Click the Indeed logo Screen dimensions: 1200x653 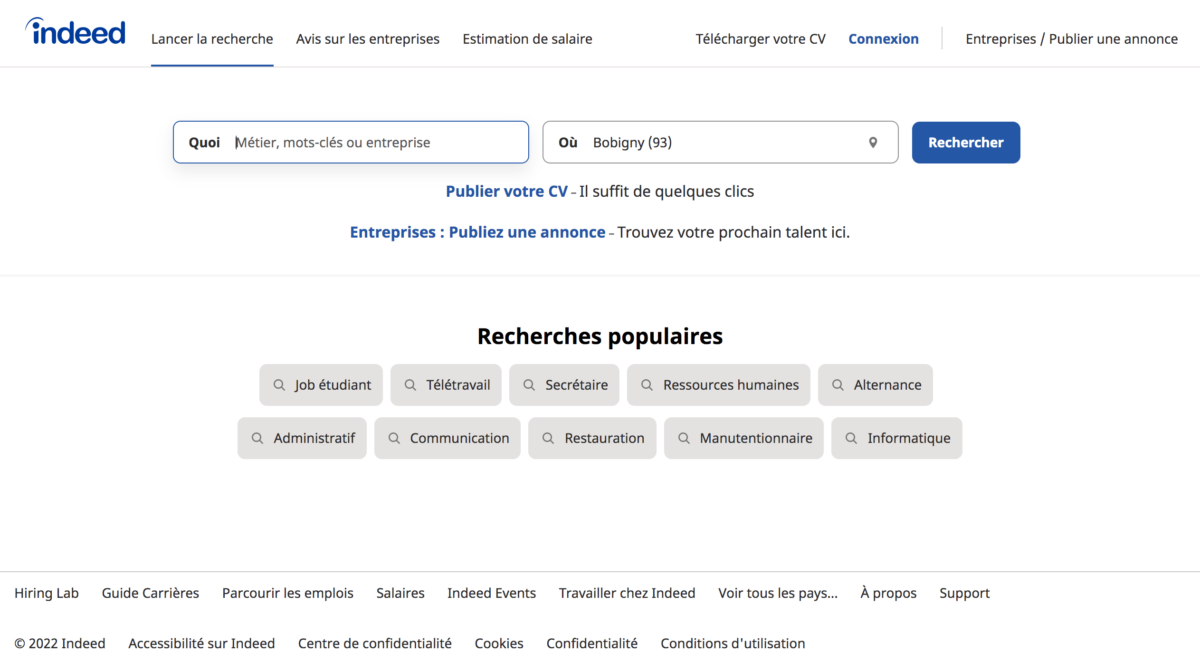[x=75, y=31]
